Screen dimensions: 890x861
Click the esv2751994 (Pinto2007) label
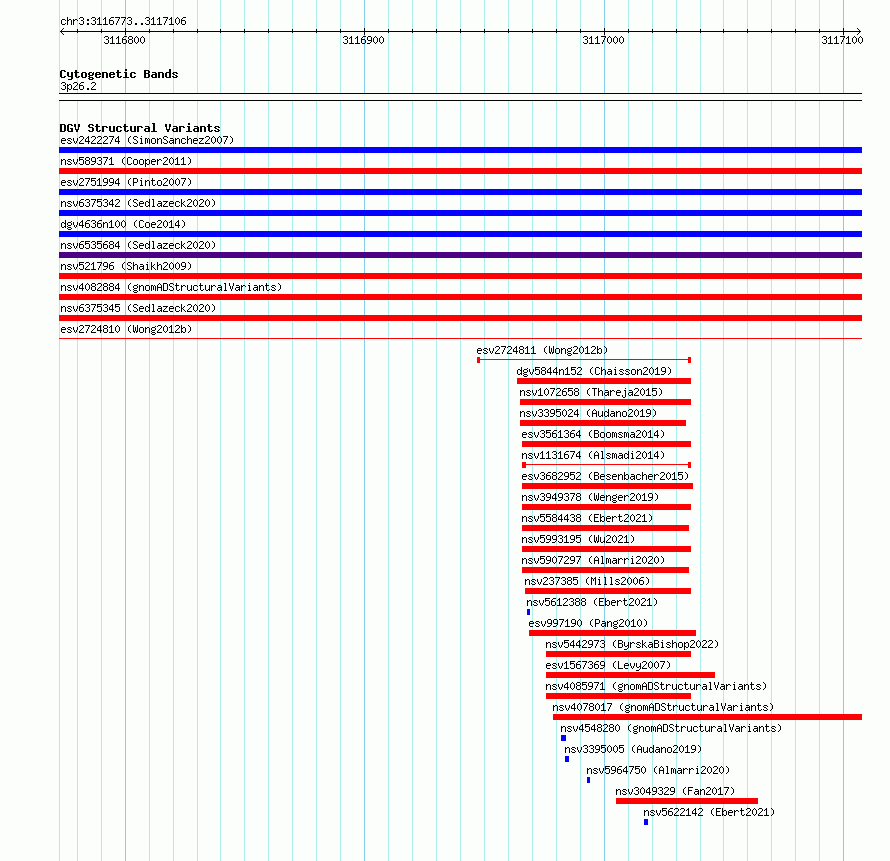pos(126,182)
